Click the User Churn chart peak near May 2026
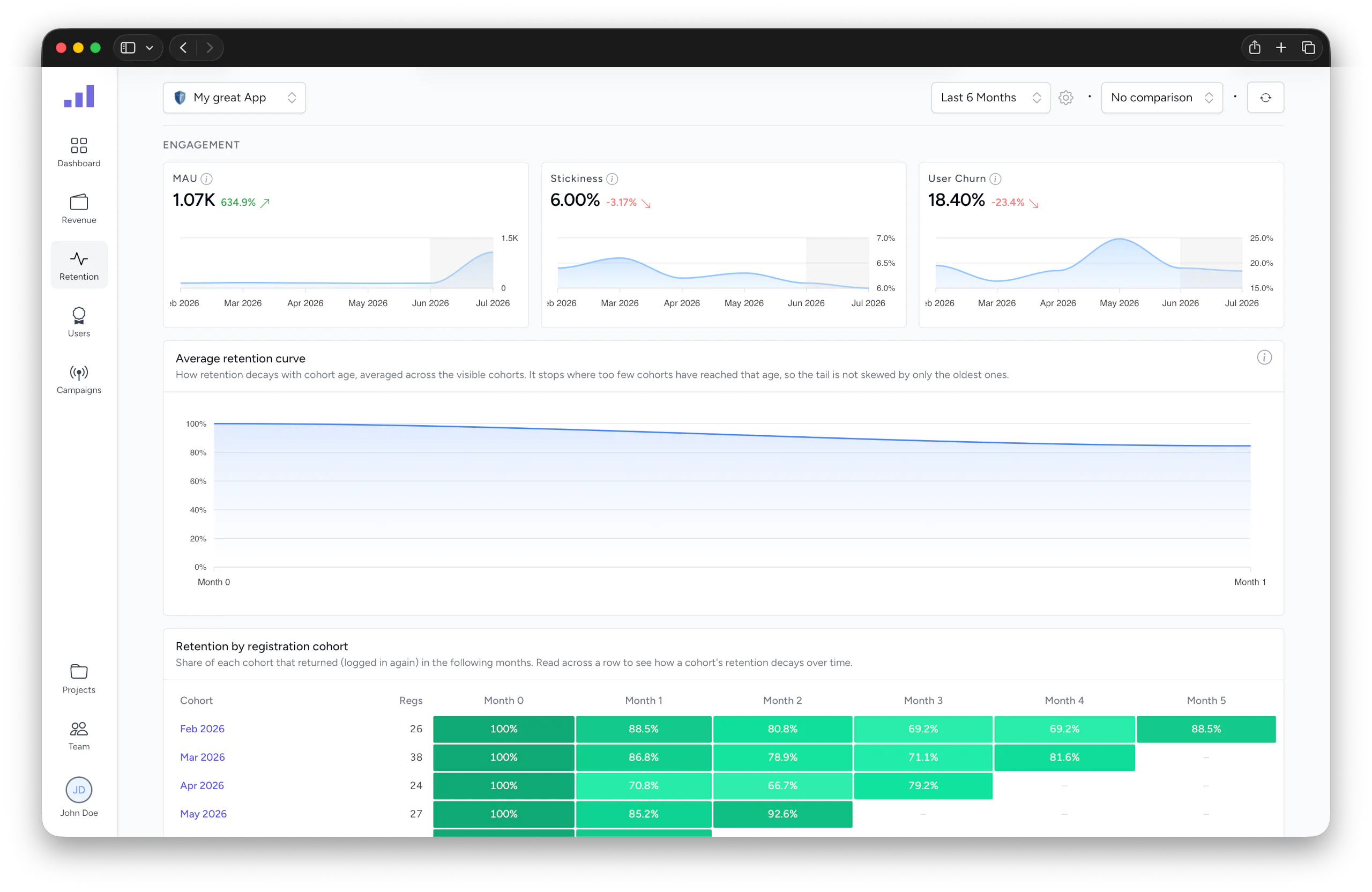1372x892 pixels. pyautogui.click(x=1119, y=239)
